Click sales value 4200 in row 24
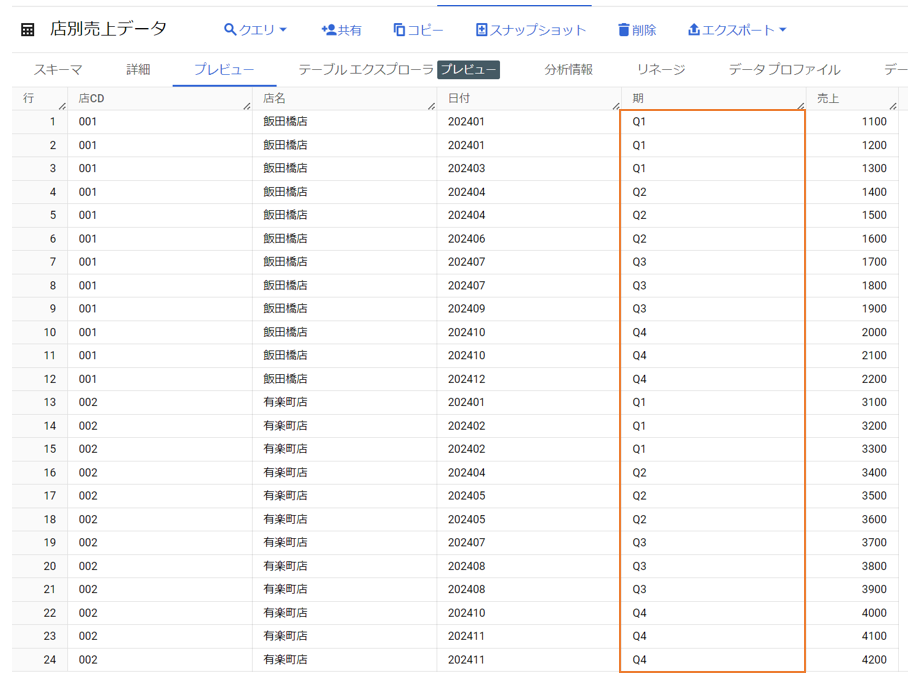This screenshot has height=681, width=914. 874,659
